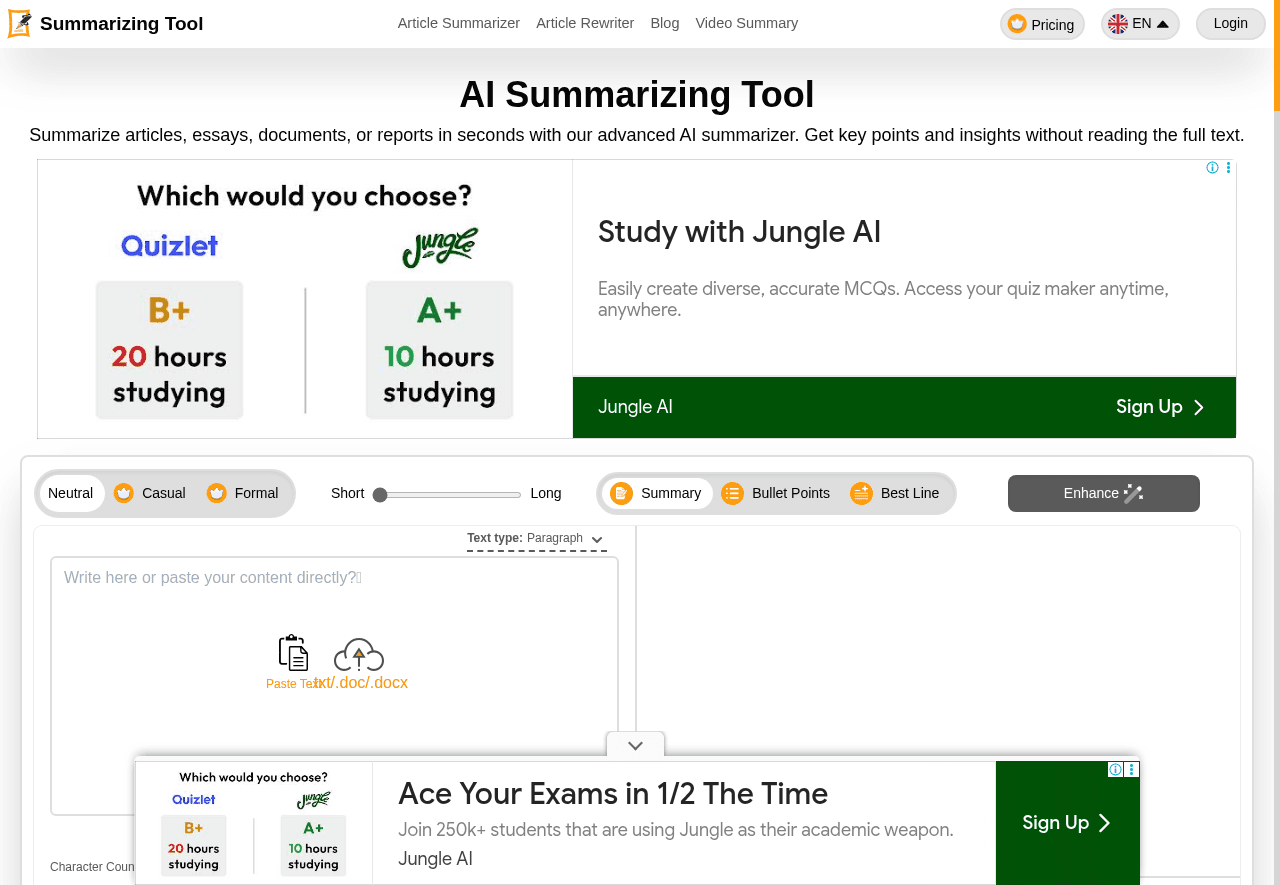The width and height of the screenshot is (1280, 885).
Task: Click the downward chevron below input area
Action: 635,744
